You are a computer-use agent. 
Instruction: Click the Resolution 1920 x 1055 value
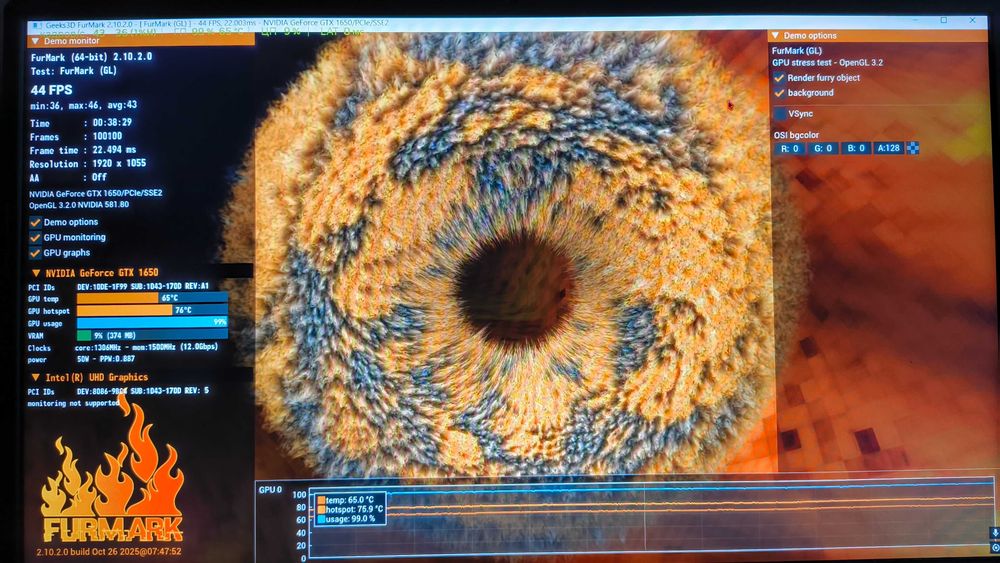pyautogui.click(x=119, y=163)
